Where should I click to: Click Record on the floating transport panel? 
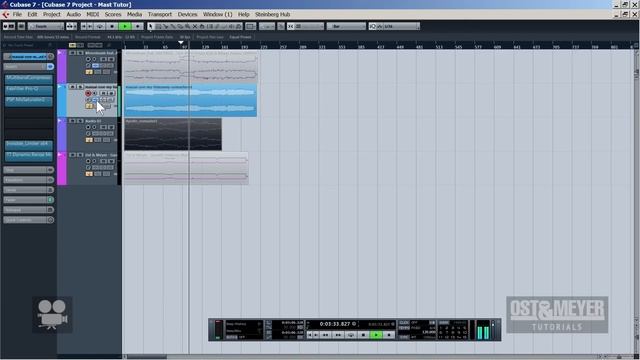(x=389, y=335)
